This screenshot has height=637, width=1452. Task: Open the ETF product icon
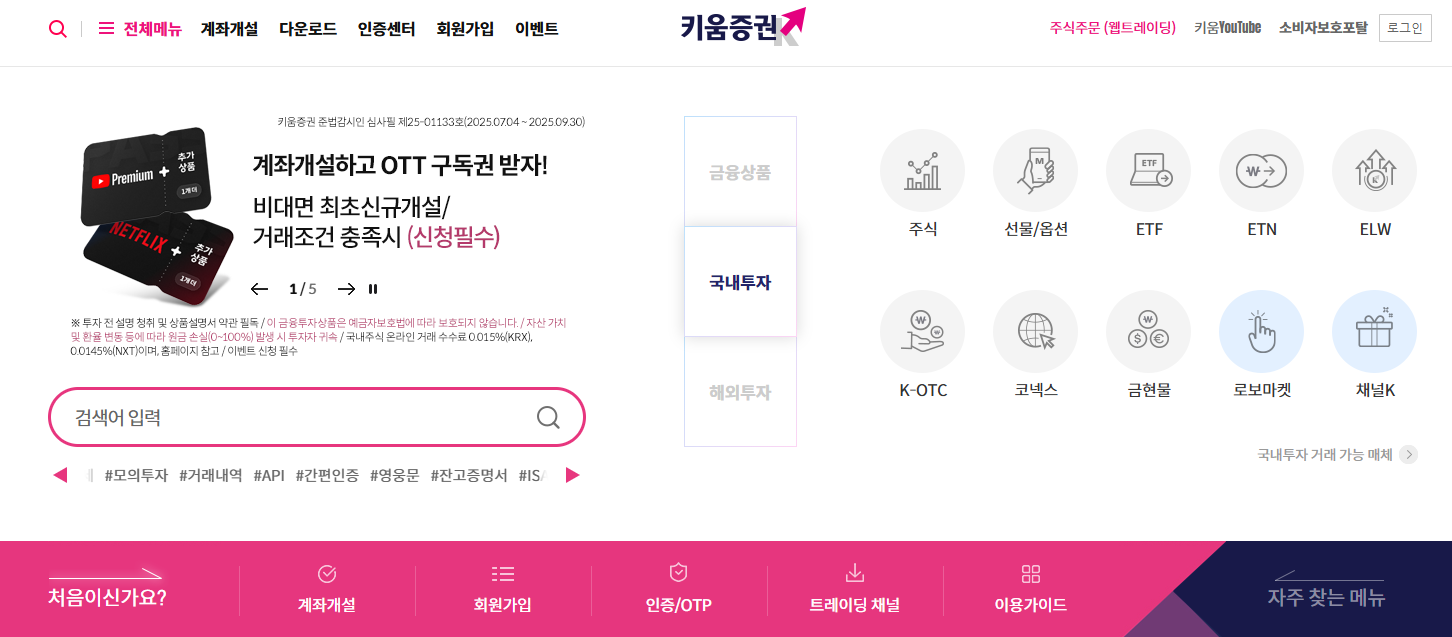[x=1148, y=171]
